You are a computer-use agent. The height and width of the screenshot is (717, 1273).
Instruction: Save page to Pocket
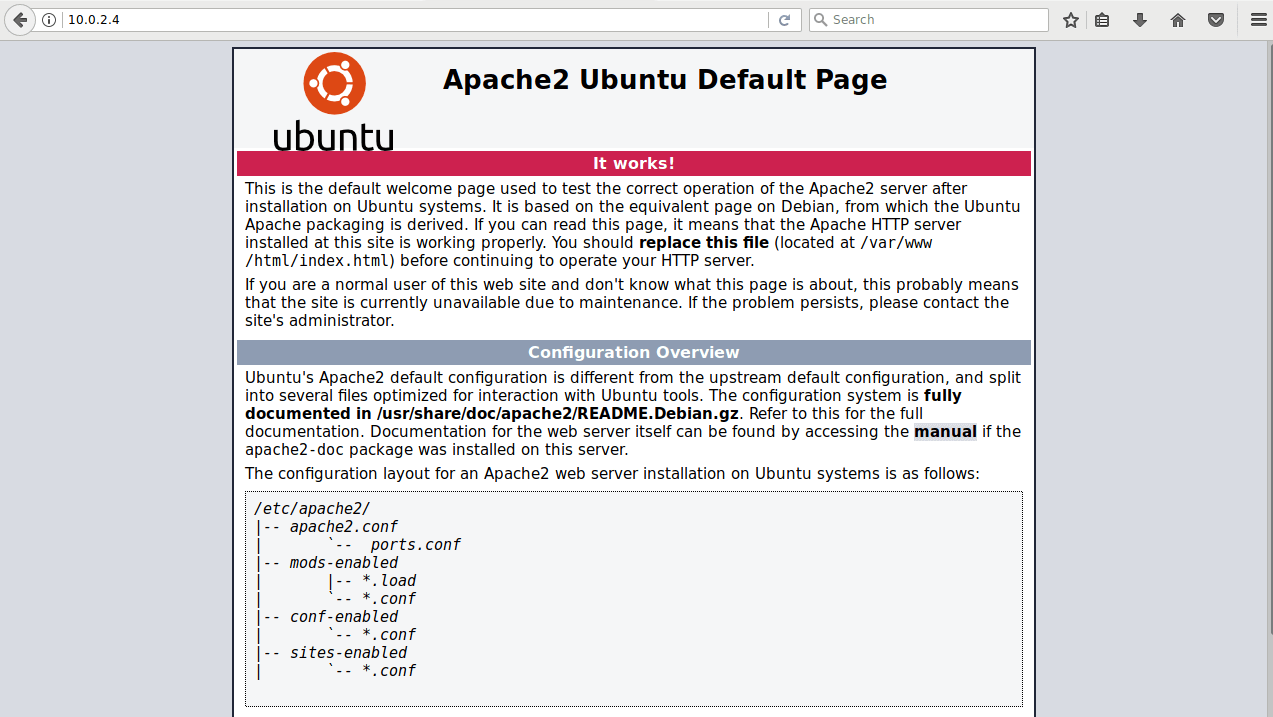(1216, 20)
